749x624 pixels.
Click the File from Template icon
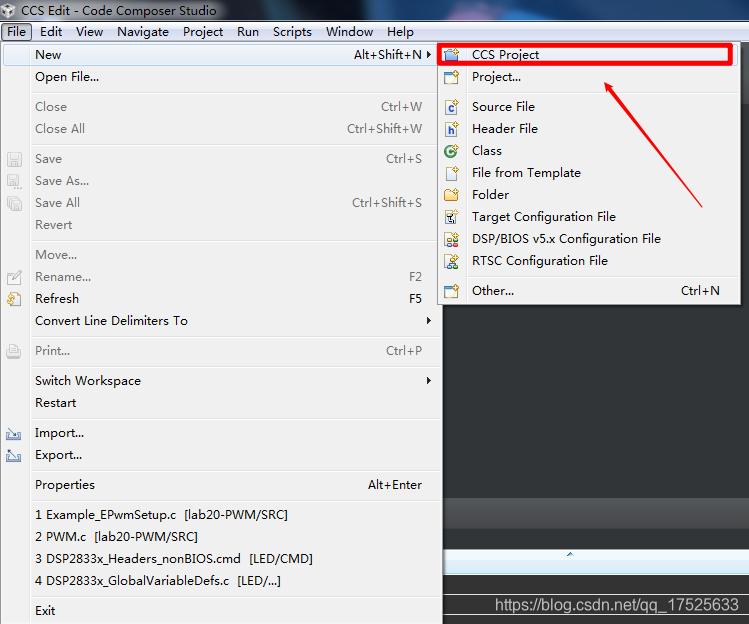click(451, 173)
